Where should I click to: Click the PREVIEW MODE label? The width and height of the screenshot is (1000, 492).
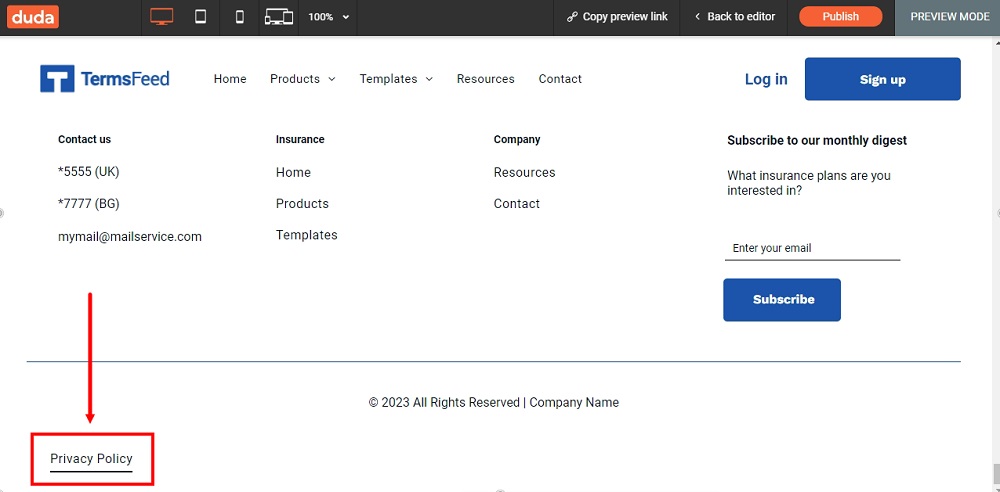(x=950, y=17)
